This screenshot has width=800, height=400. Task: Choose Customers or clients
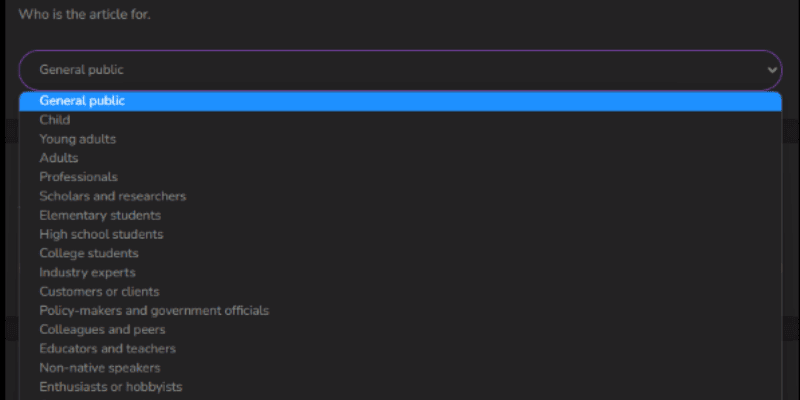(400, 292)
